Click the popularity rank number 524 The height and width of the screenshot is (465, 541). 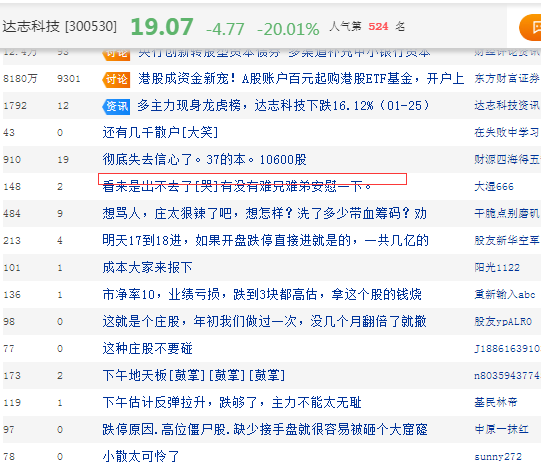[378, 27]
